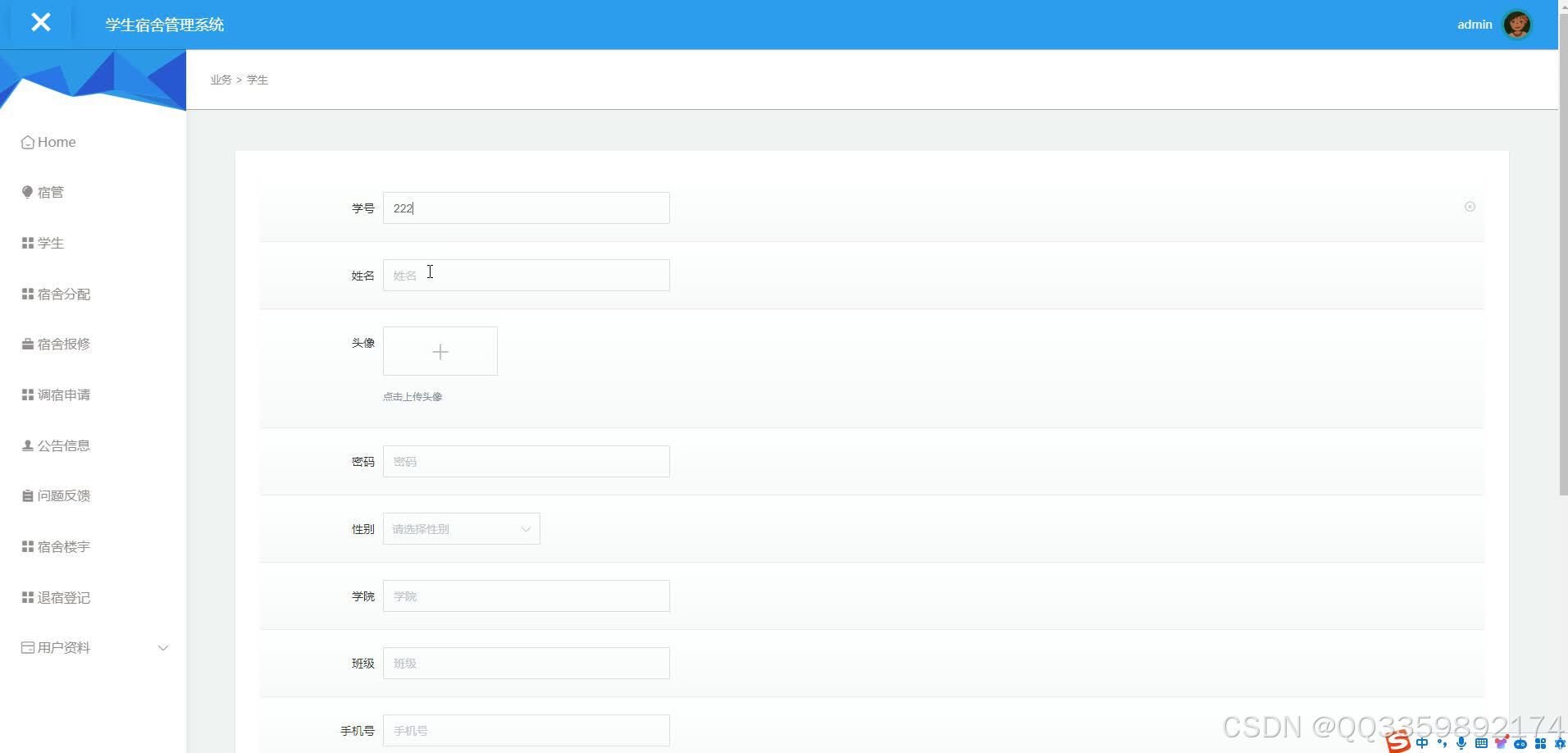The height and width of the screenshot is (753, 1568).
Task: Click the 点击上传头像 hint text
Action: tap(413, 396)
